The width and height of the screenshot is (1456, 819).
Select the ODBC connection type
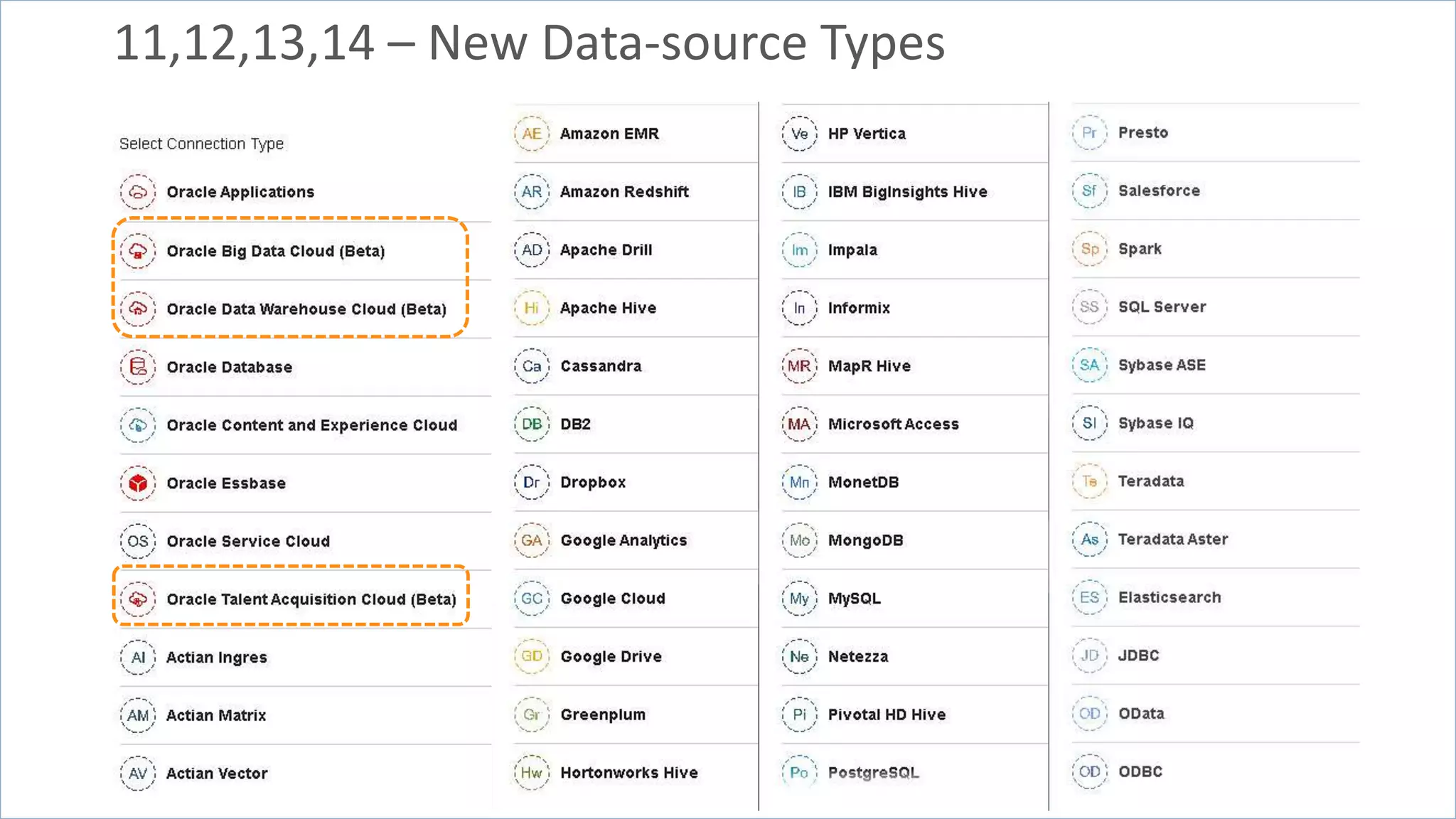(x=1140, y=771)
